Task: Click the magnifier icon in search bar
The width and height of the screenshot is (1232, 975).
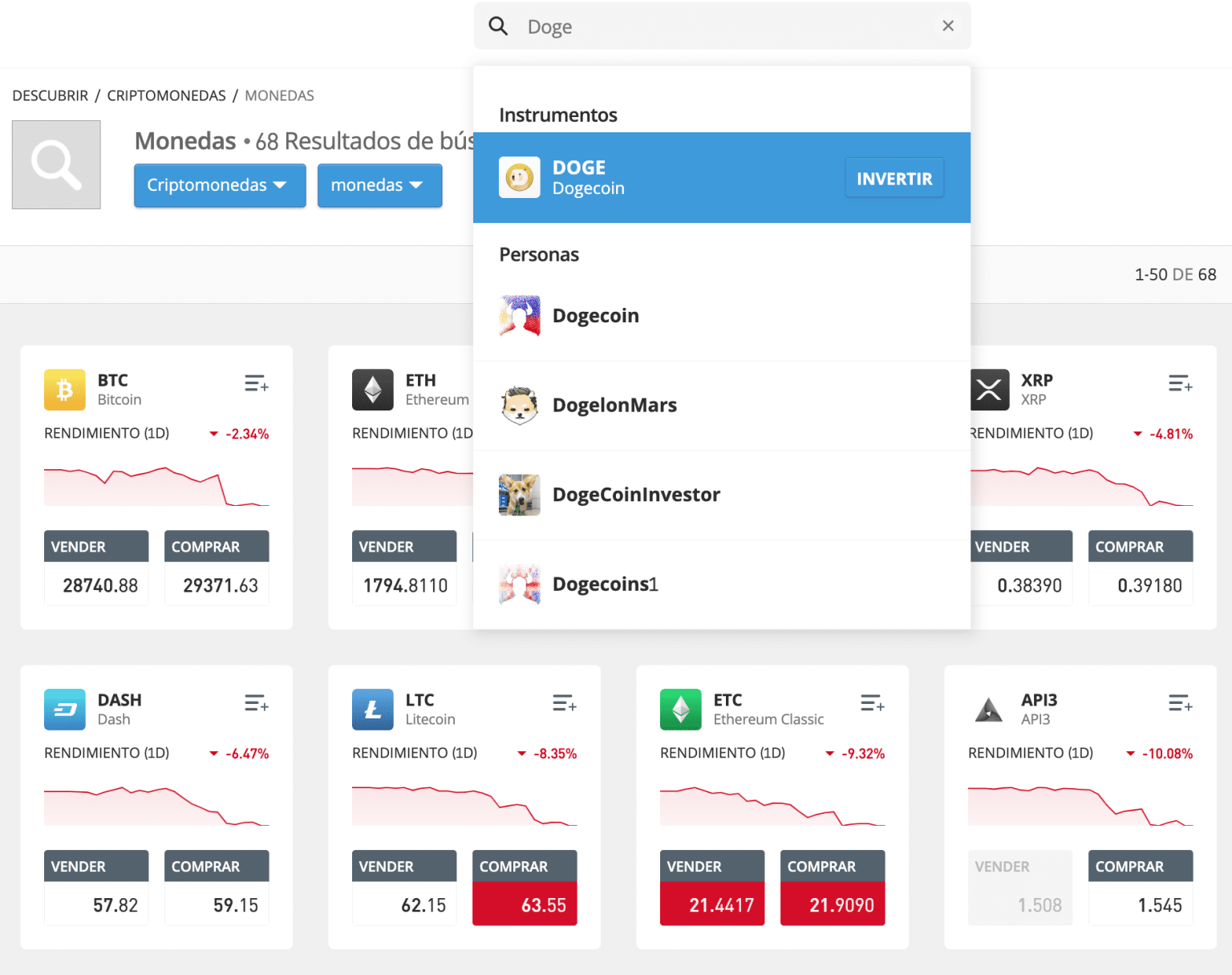Action: pyautogui.click(x=498, y=26)
